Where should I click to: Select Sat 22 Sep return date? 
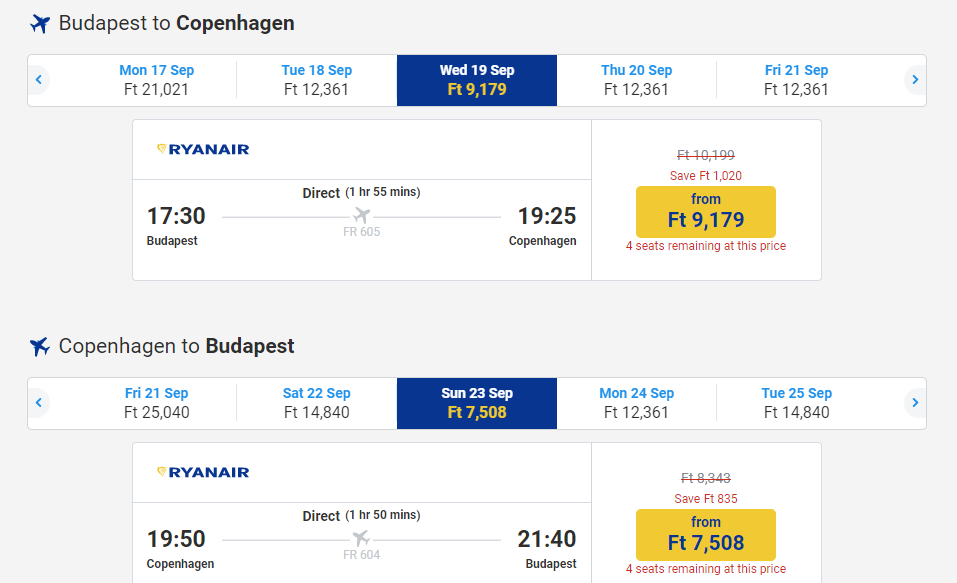(x=317, y=403)
